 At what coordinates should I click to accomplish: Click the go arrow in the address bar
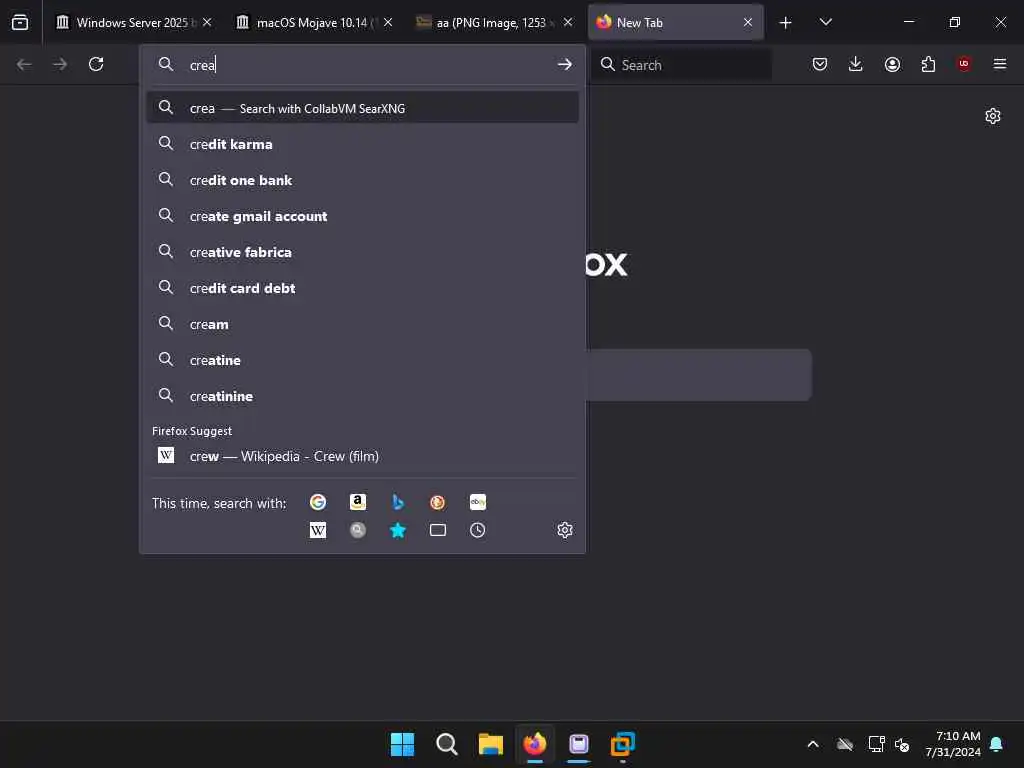565,65
